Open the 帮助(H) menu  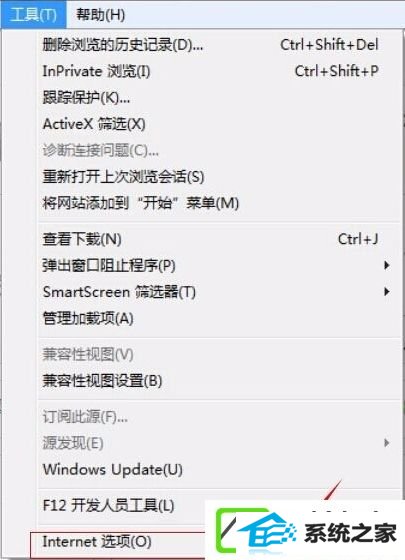[x=100, y=15]
